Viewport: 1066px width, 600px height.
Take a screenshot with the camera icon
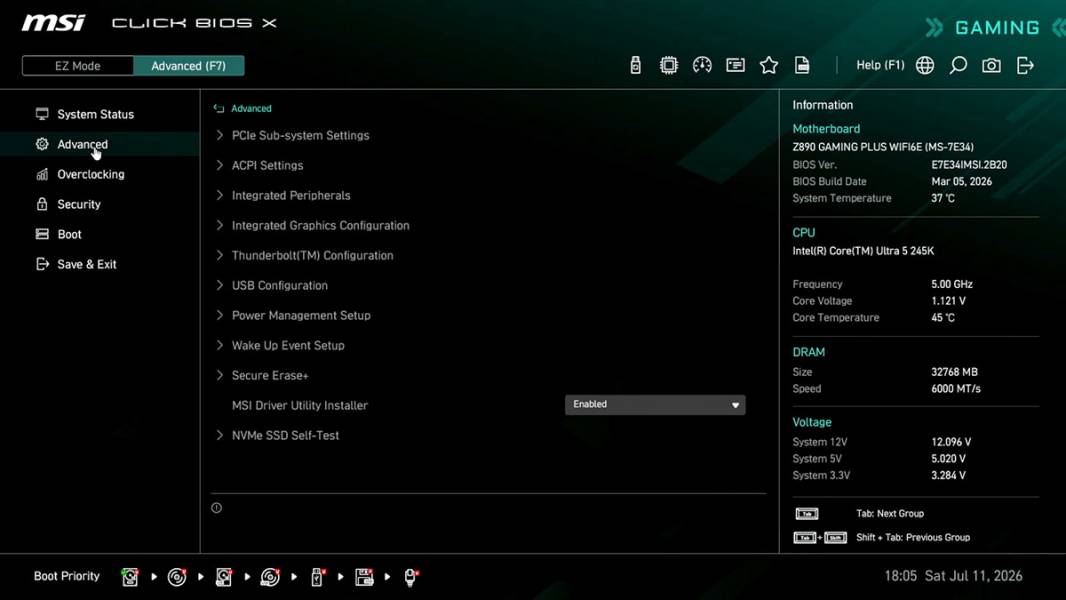pyautogui.click(x=991, y=65)
